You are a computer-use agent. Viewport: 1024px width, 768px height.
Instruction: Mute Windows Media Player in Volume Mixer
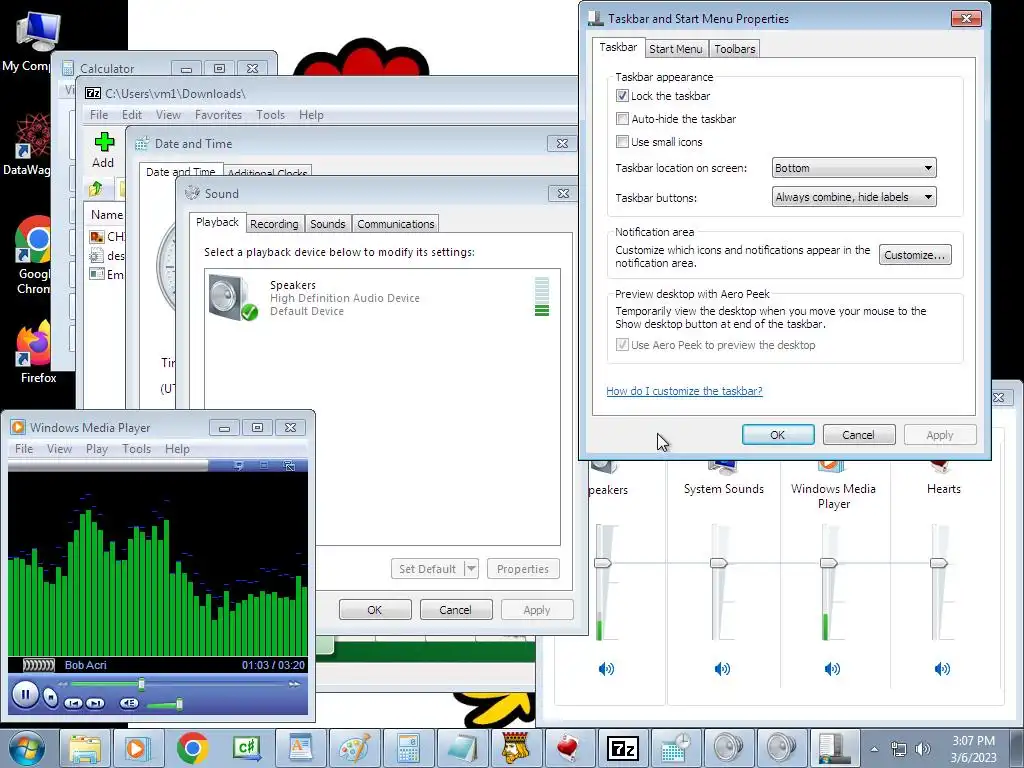[832, 669]
